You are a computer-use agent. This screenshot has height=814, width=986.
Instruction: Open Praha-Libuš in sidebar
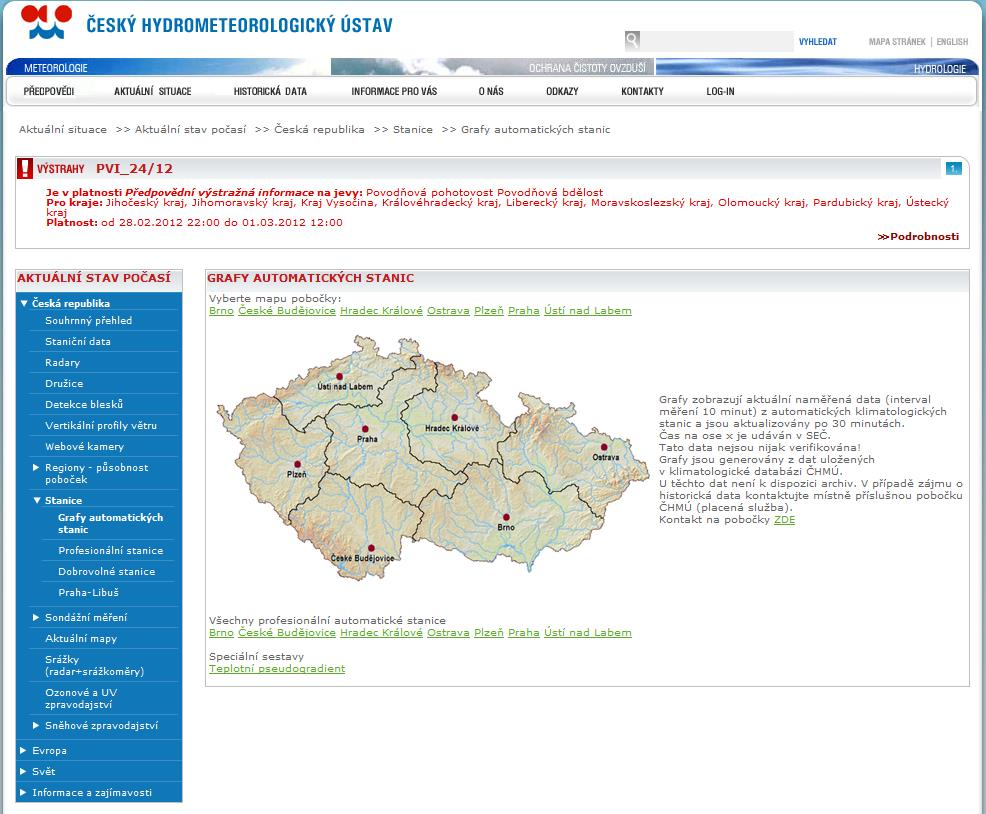point(89,593)
